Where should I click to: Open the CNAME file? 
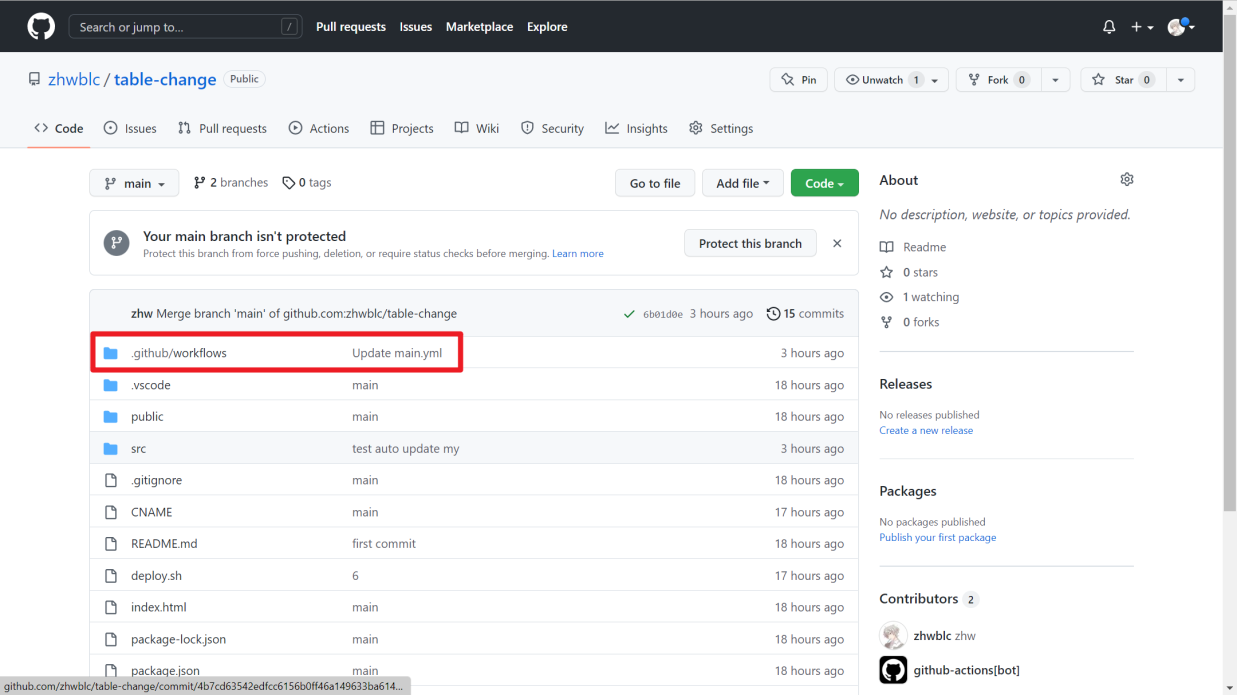152,512
